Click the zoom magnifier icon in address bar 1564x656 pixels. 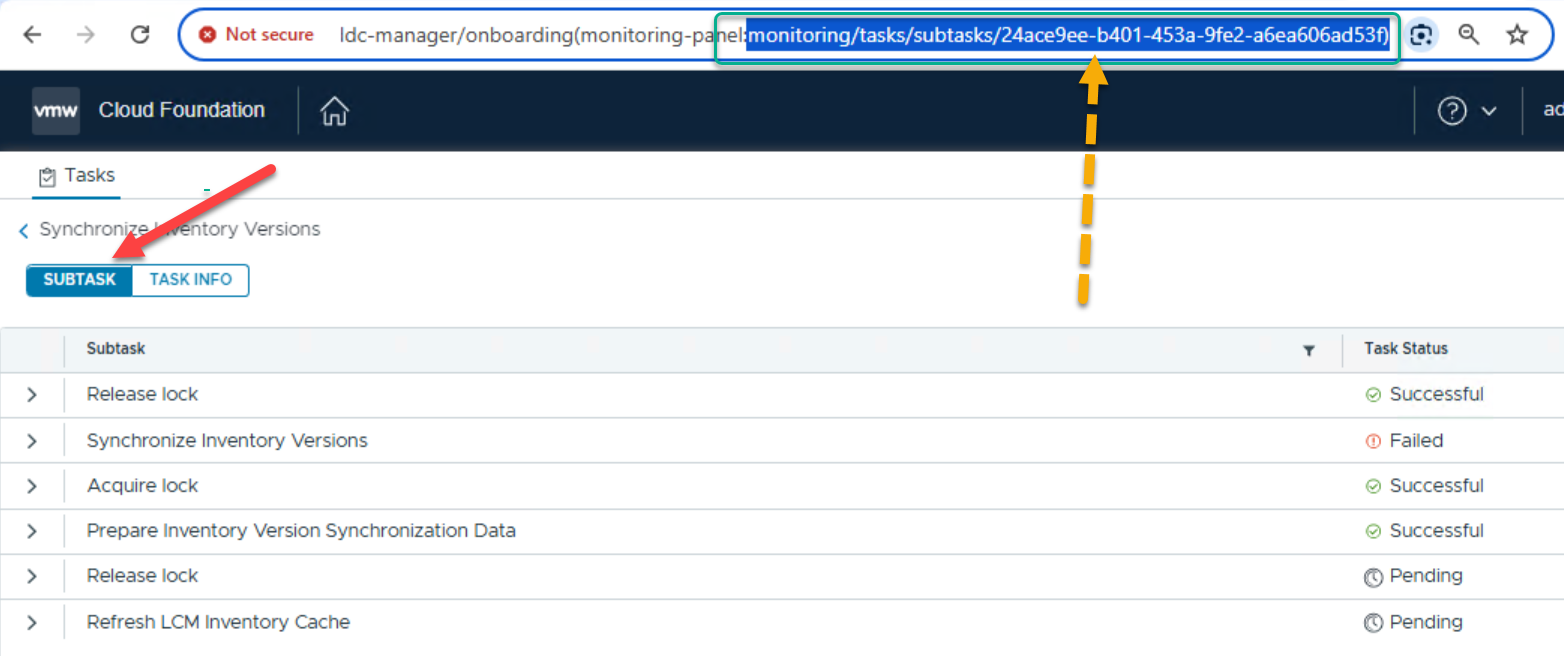coord(1468,35)
